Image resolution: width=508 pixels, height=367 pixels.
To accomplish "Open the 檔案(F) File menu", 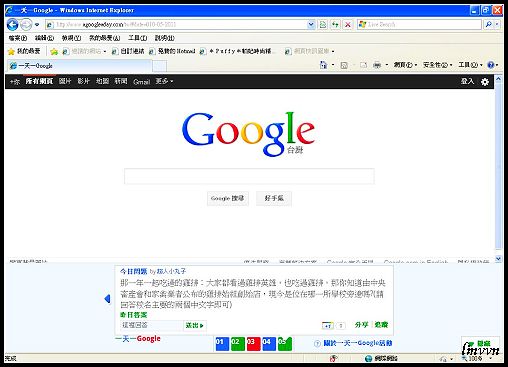I will click(18, 38).
